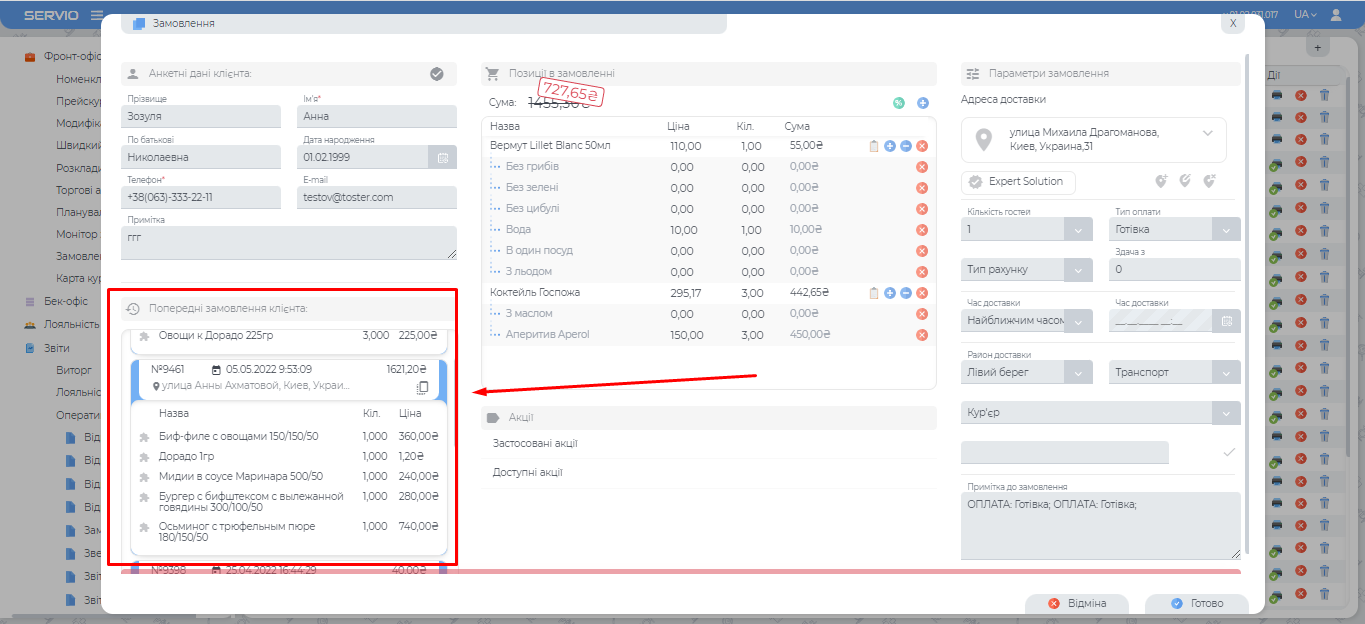Click the green percent discount icon
Viewport: 1365px width, 624px height.
coord(898,103)
